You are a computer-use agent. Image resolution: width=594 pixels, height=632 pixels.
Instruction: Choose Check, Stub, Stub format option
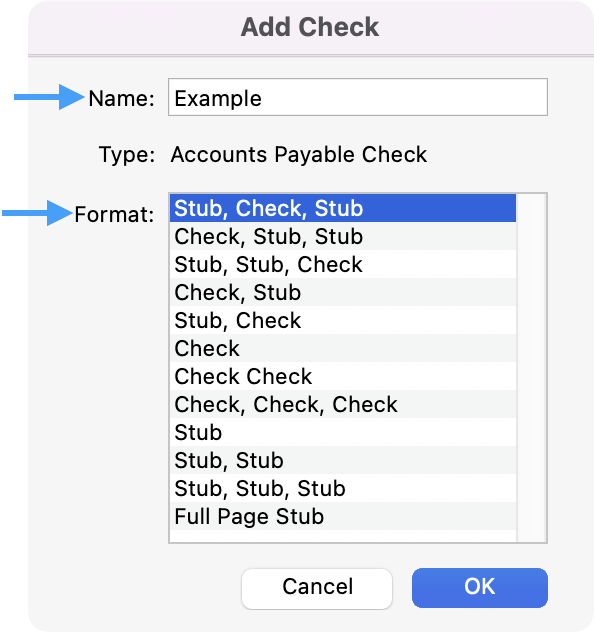[343, 236]
